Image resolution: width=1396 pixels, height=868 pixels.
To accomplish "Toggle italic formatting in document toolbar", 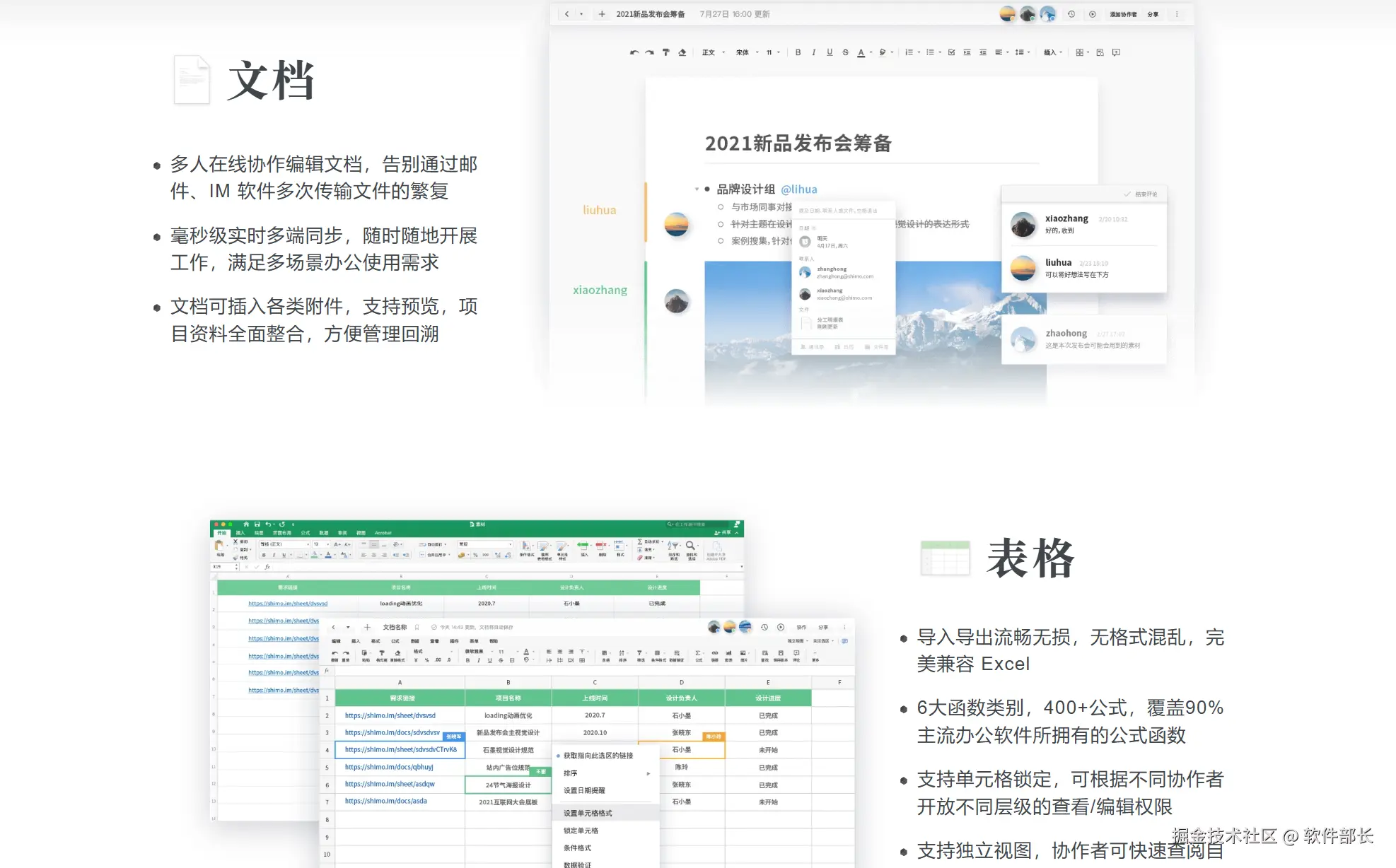I will click(814, 52).
